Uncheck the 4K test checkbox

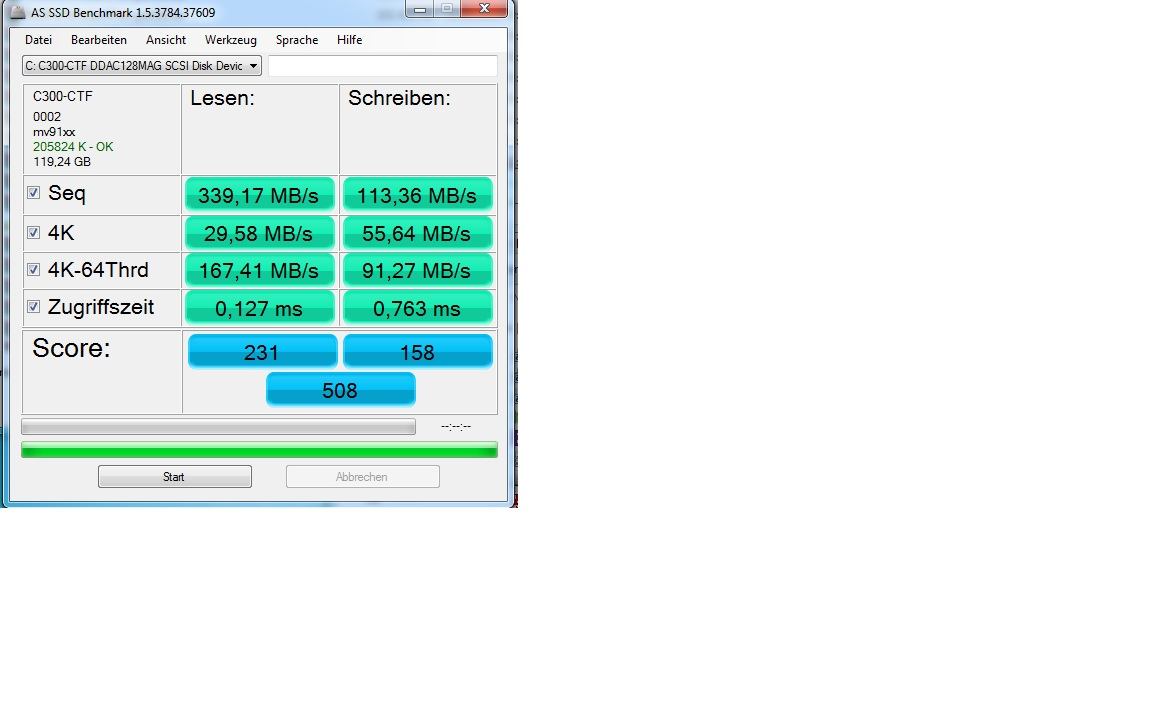pyautogui.click(x=33, y=233)
